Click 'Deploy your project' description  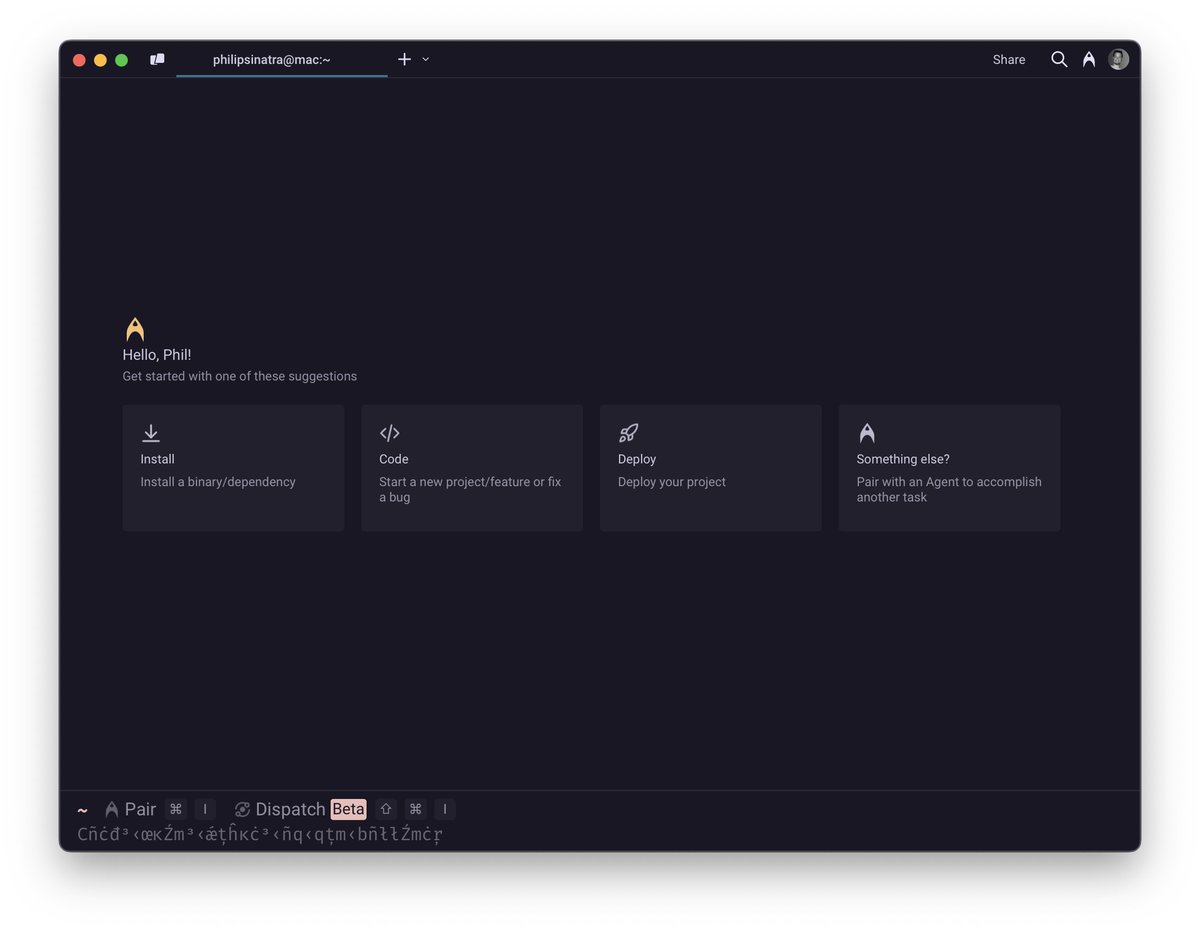[x=672, y=482]
